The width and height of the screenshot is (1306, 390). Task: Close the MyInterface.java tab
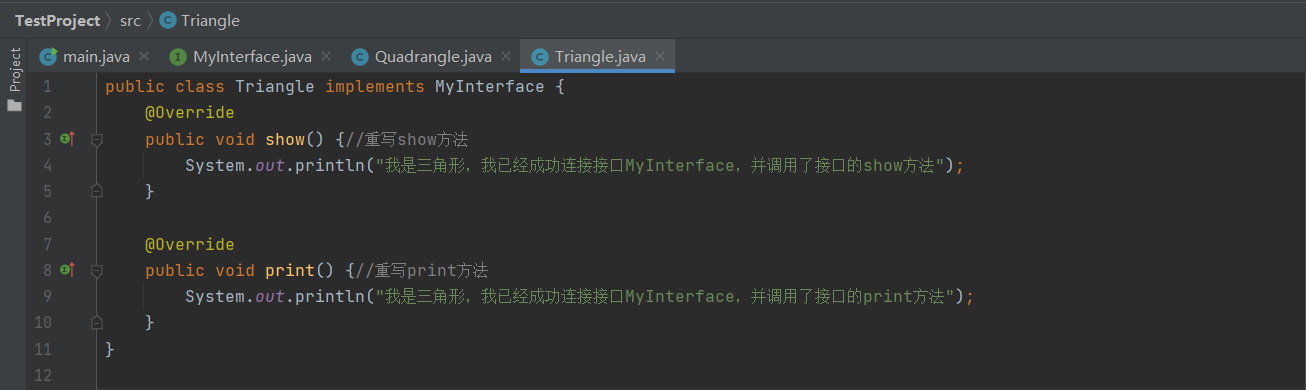click(326, 57)
